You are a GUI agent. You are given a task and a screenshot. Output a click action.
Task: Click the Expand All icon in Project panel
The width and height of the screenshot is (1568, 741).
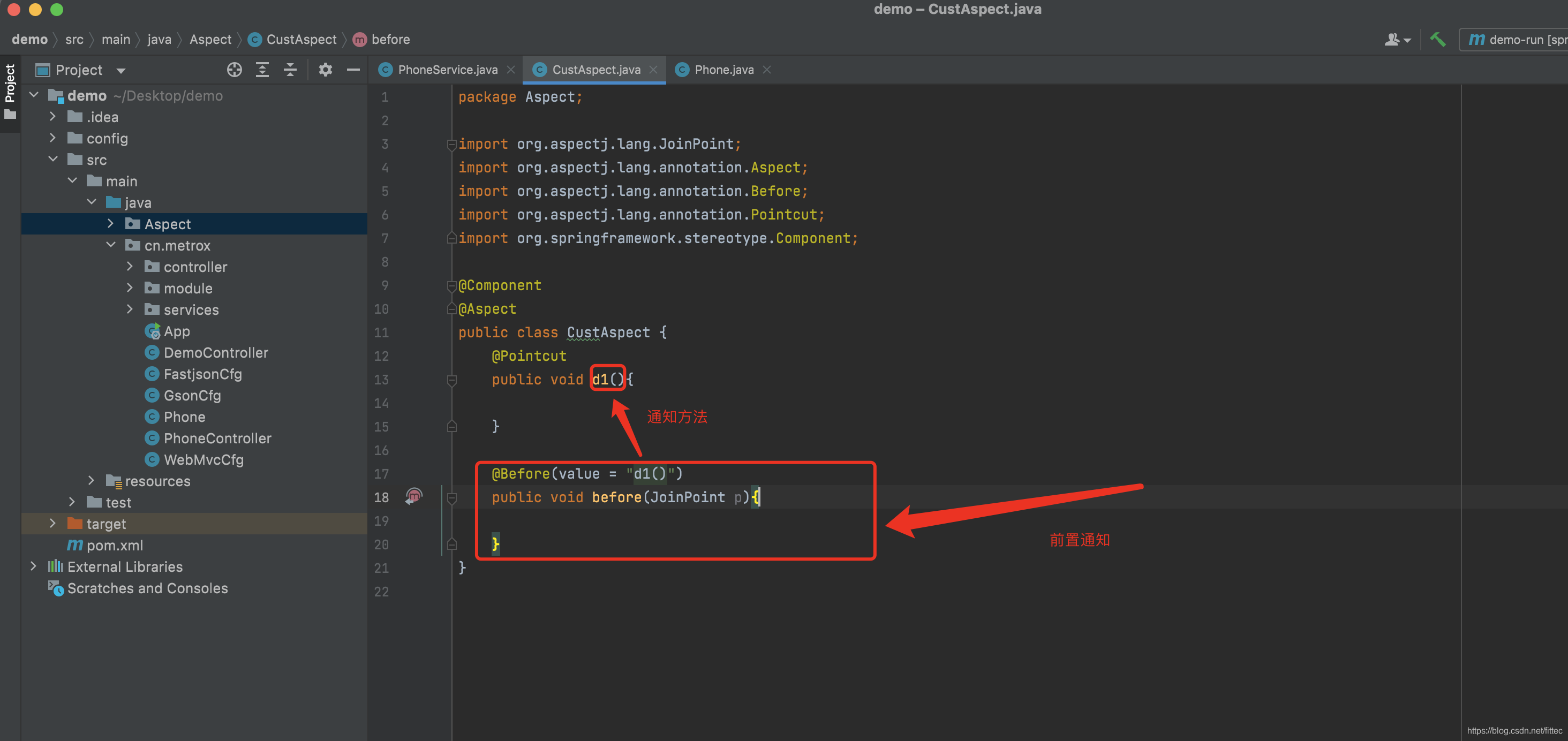click(262, 70)
